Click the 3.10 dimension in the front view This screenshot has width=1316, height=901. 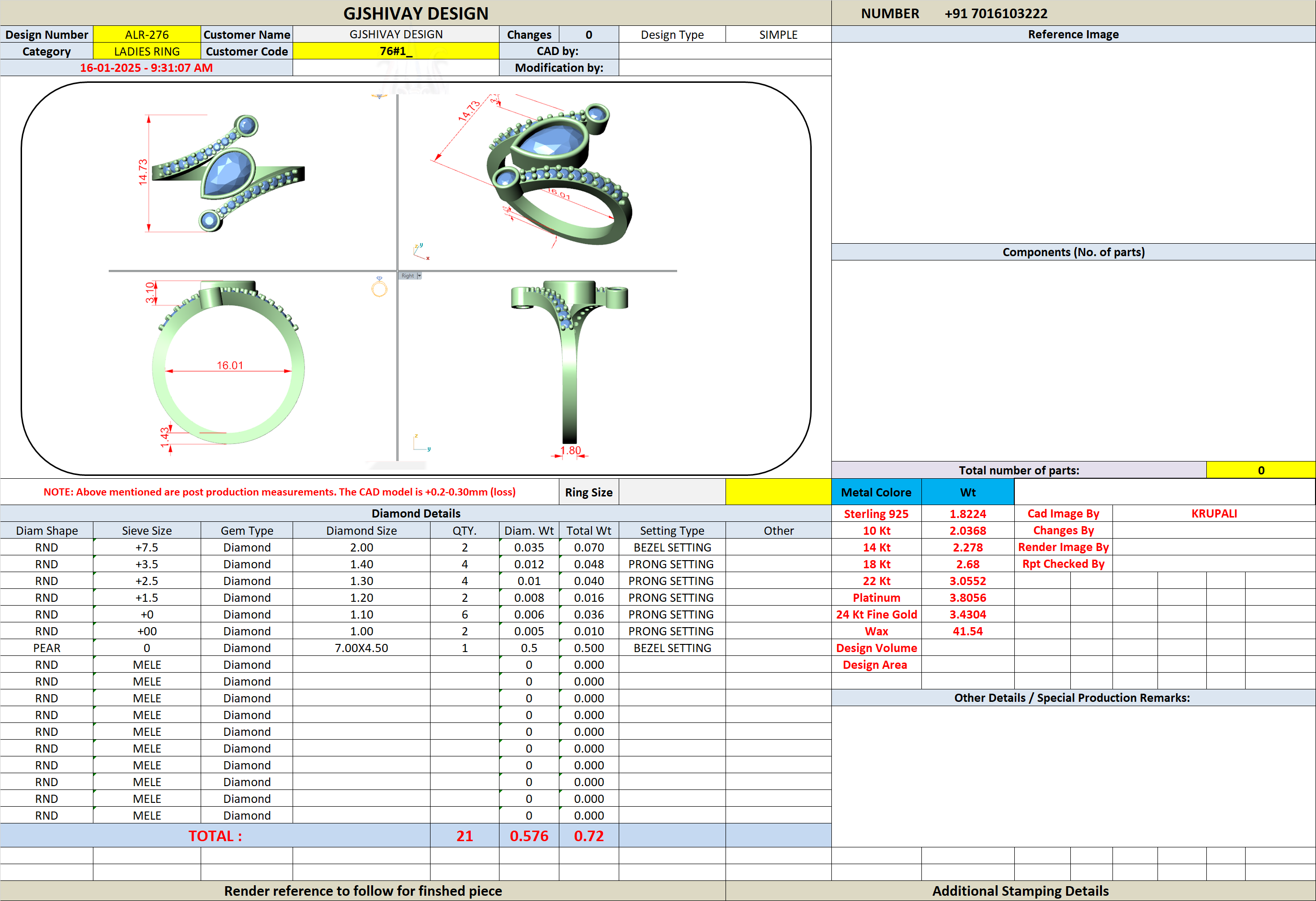(x=150, y=293)
